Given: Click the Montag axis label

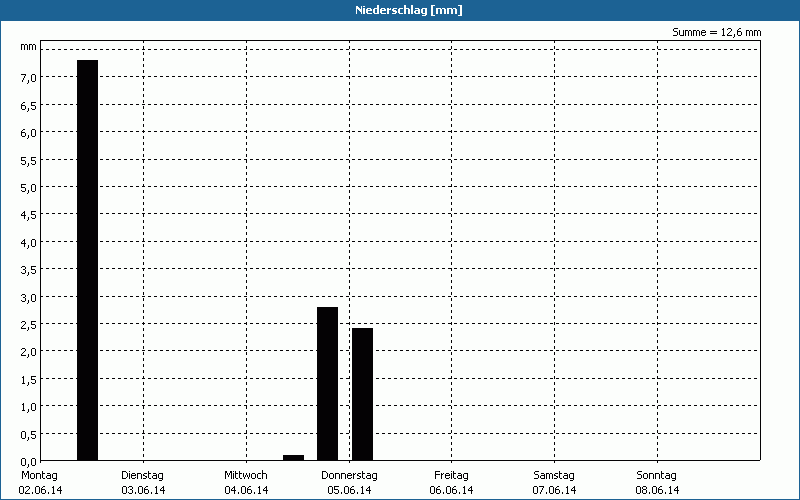Looking at the screenshot, I should point(39,475).
